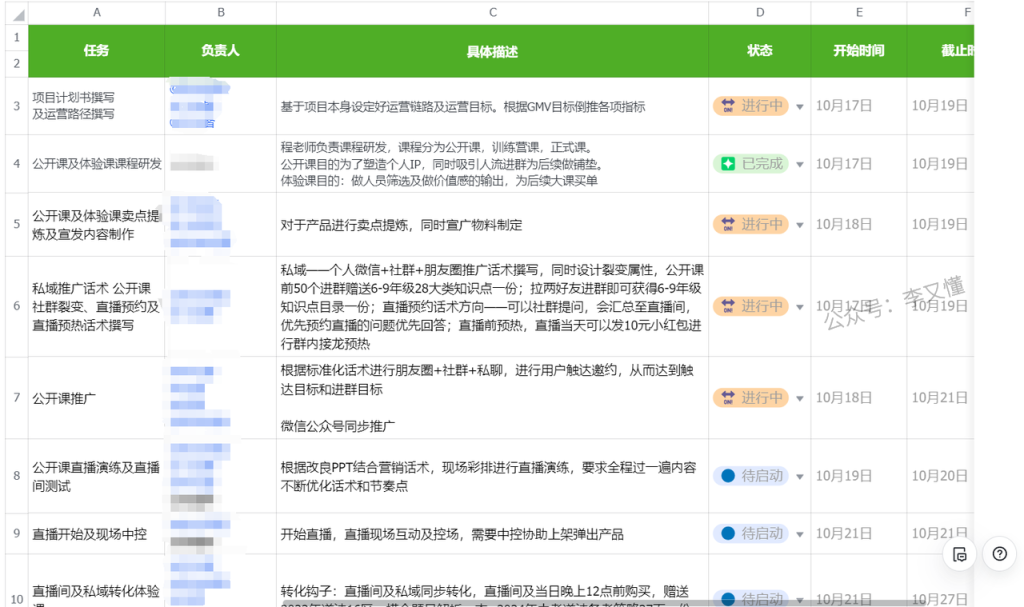The width and height of the screenshot is (1024, 607).
Task: Select the row number 7 header
Action: 15,398
